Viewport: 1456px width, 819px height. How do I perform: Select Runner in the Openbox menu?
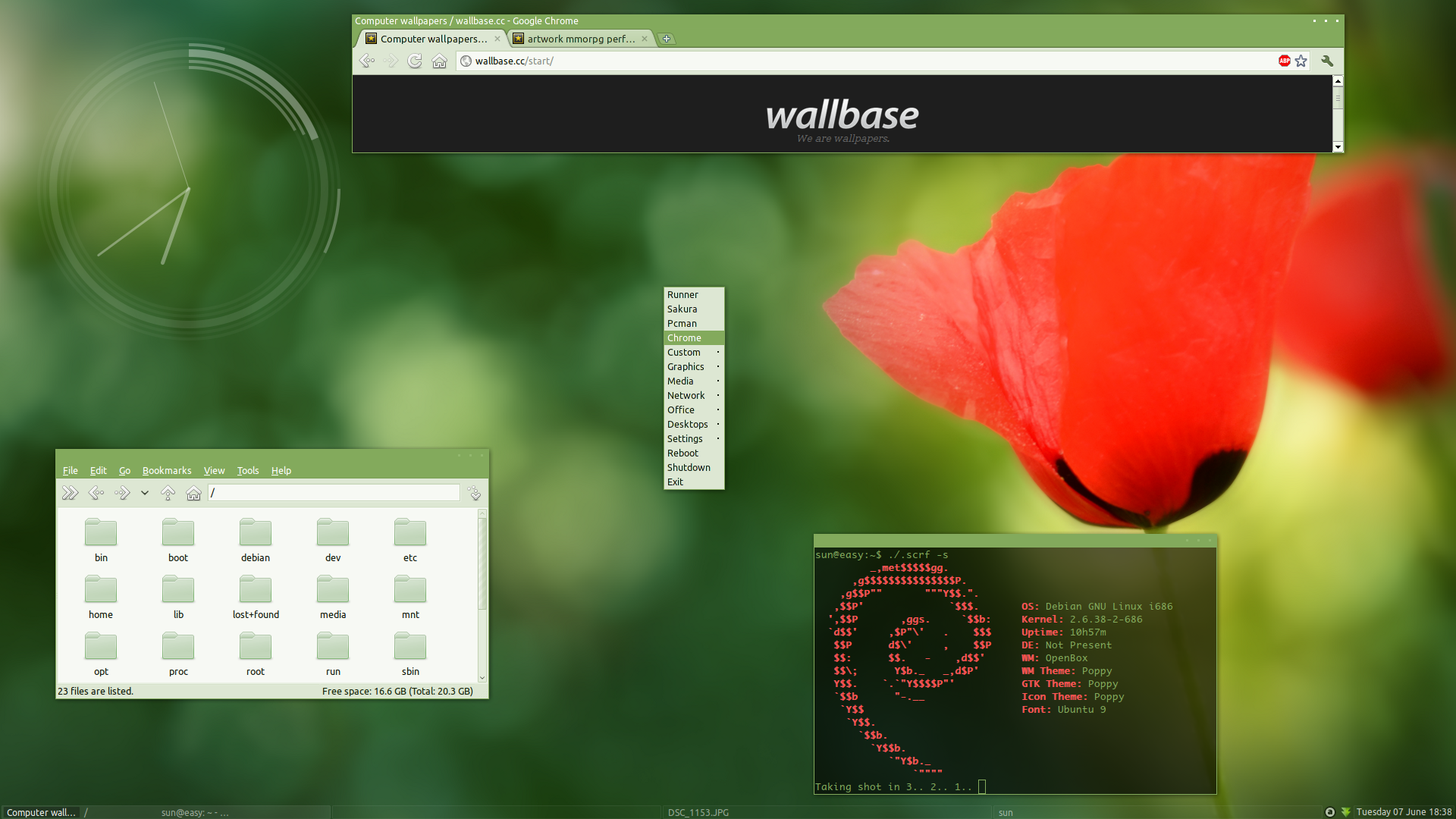694,294
